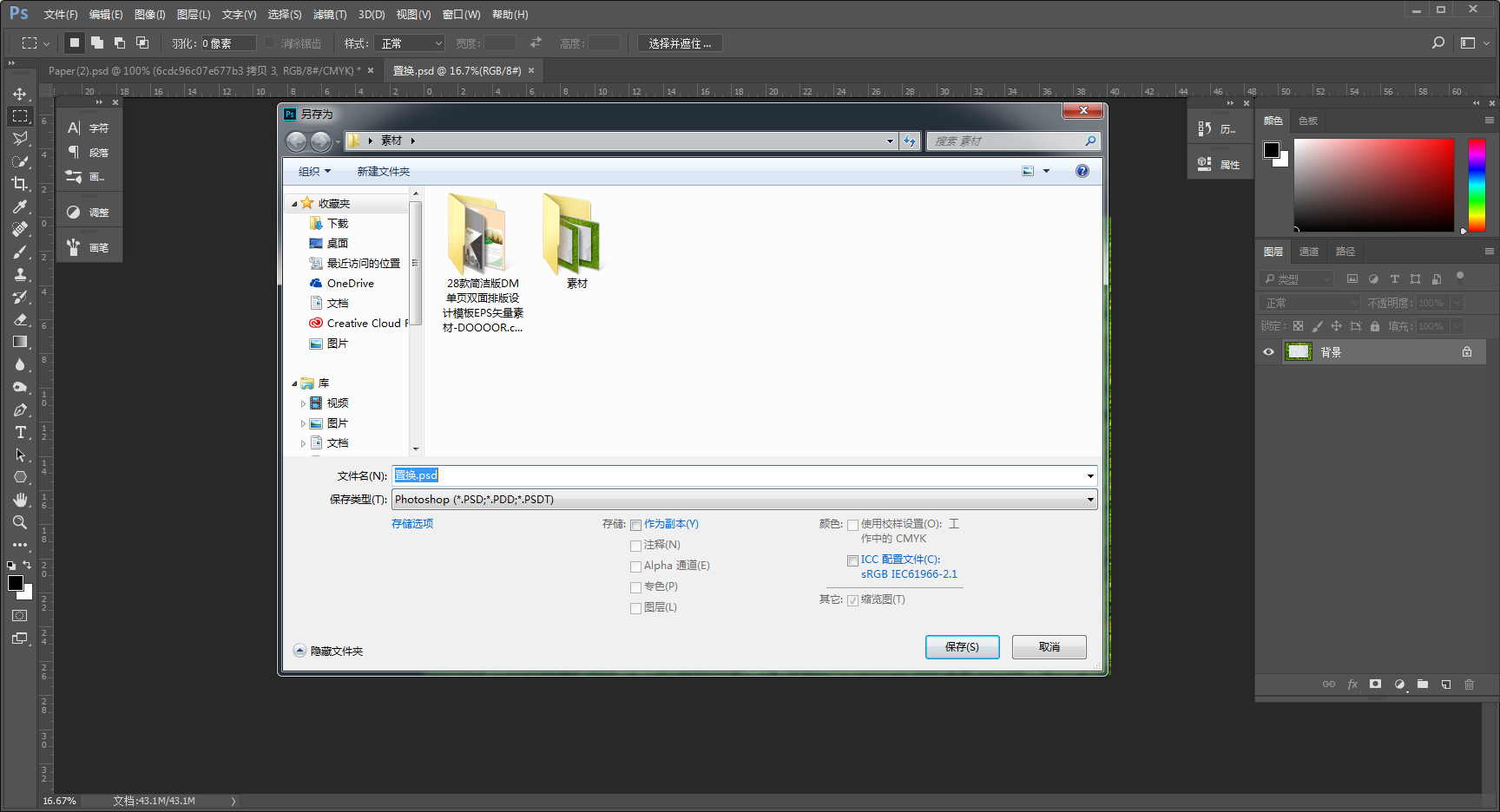Click the add layer mask icon
Viewport: 1500px width, 812px height.
coord(1376,684)
